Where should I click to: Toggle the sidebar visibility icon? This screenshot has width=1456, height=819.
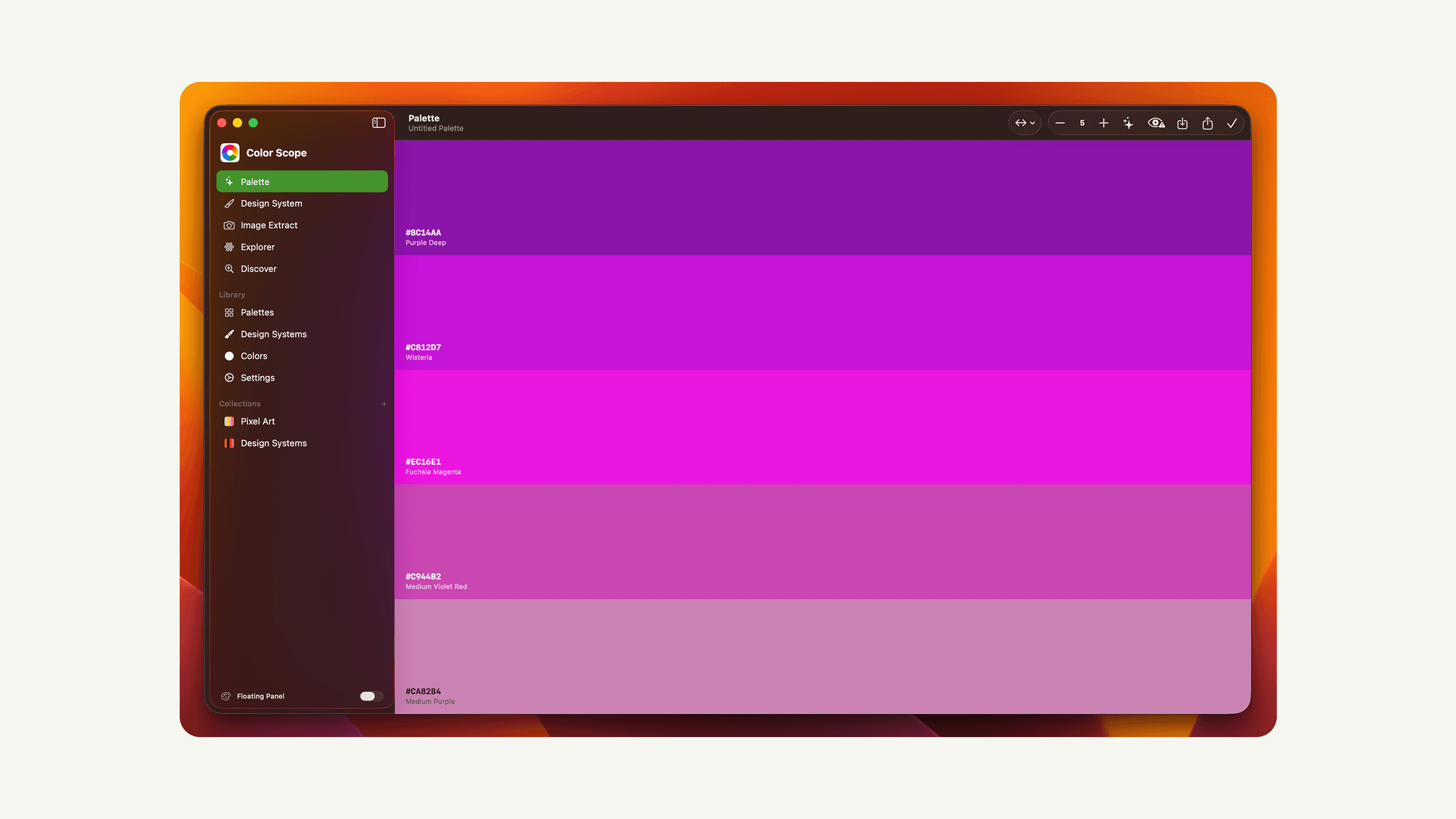(379, 123)
